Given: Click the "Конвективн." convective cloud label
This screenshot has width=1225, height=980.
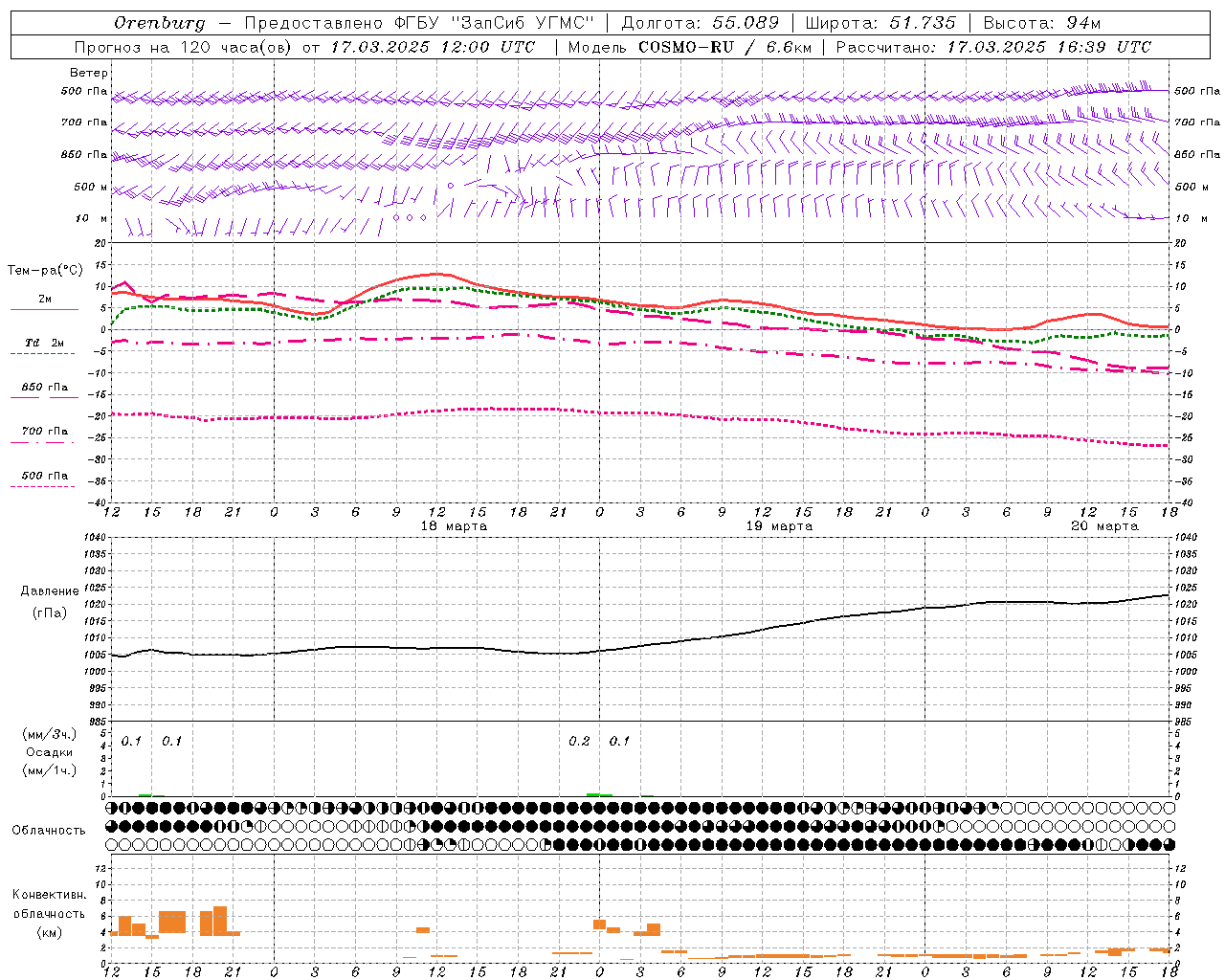Looking at the screenshot, I should 49,895.
